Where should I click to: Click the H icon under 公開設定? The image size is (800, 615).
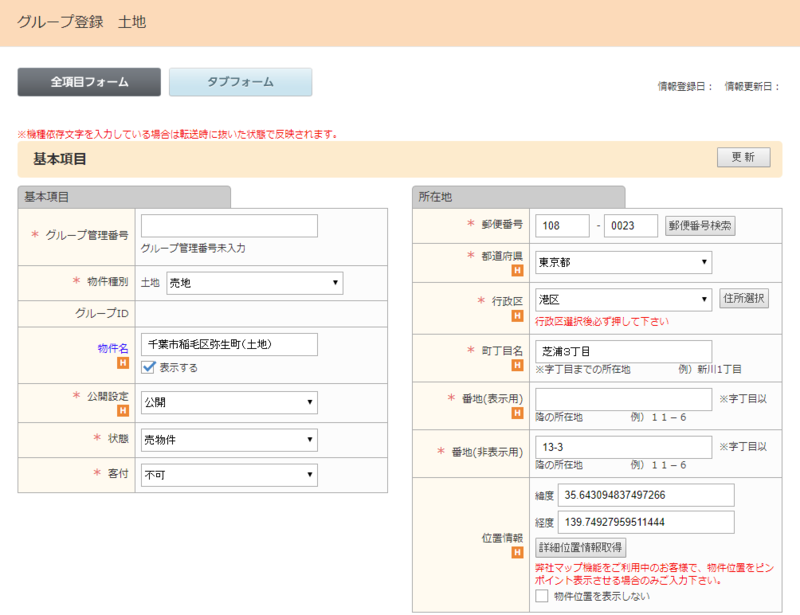point(123,410)
